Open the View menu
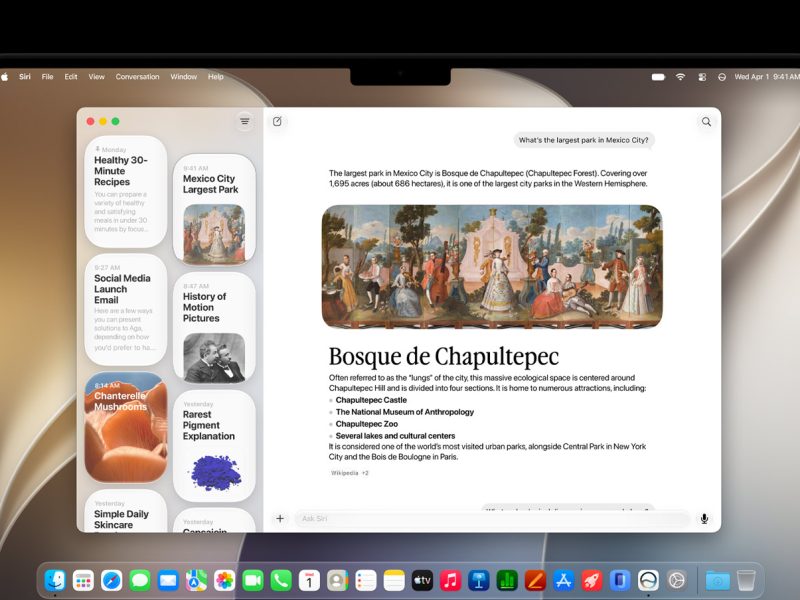The image size is (800, 600). click(x=96, y=77)
